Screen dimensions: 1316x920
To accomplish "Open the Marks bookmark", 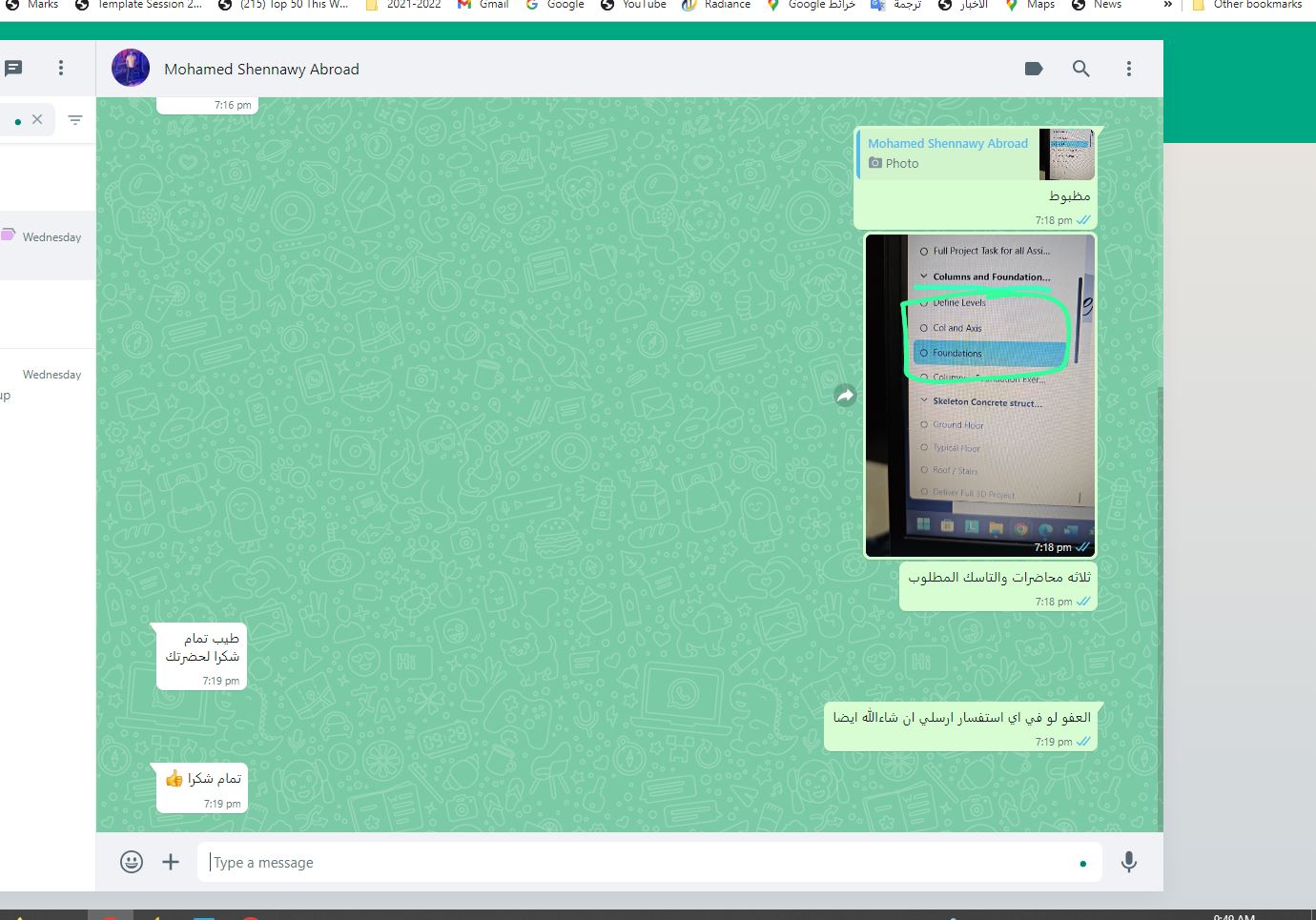I will click(32, 5).
